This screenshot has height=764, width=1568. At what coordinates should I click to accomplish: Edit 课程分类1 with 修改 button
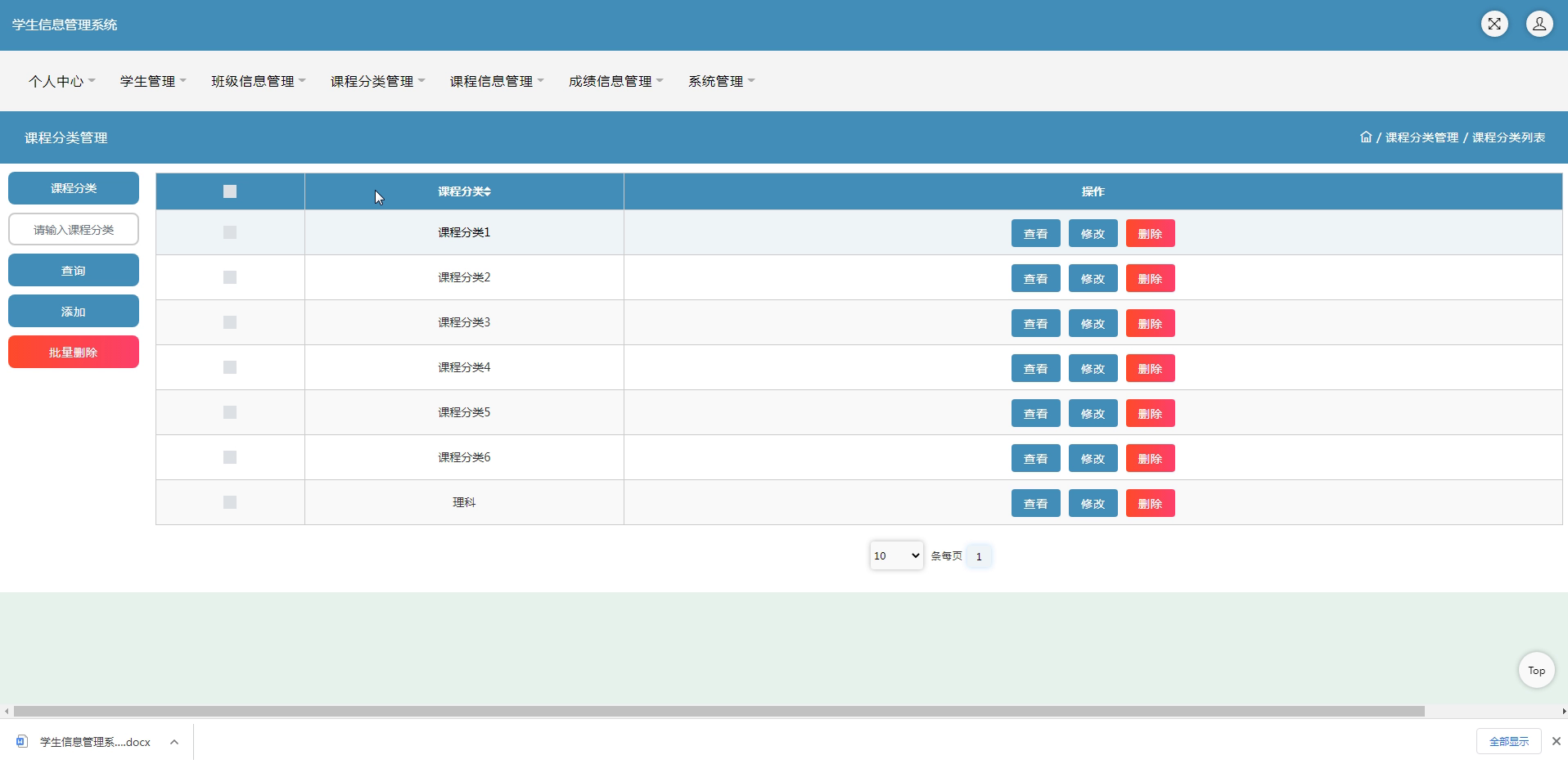pos(1093,233)
